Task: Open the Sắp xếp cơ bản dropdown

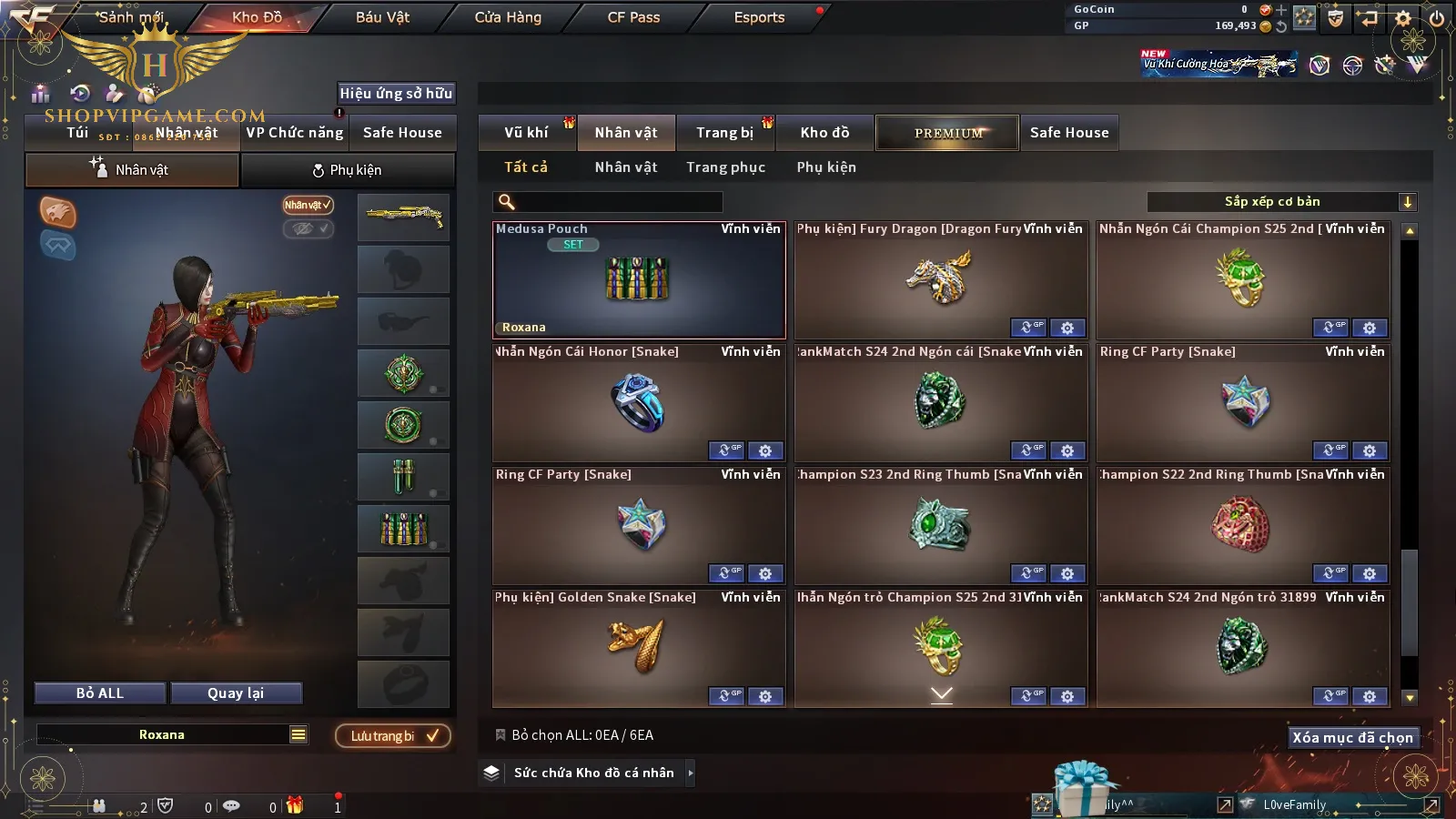Action: (1281, 202)
